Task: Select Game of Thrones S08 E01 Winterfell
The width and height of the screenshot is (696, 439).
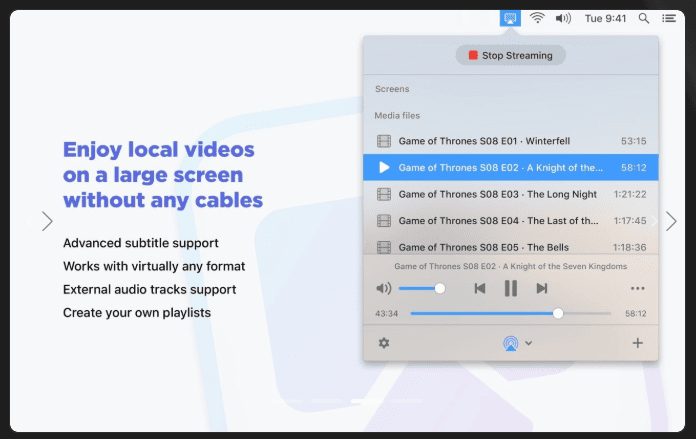Action: pos(510,141)
